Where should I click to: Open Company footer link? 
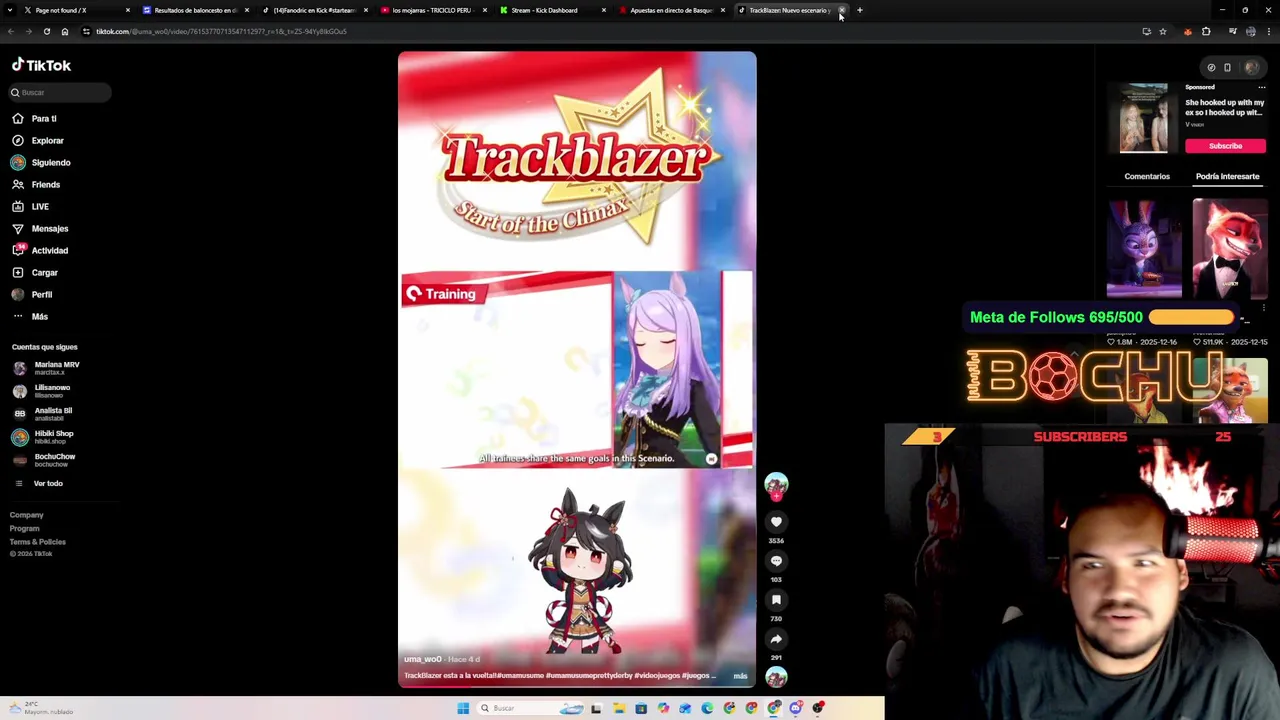point(27,515)
